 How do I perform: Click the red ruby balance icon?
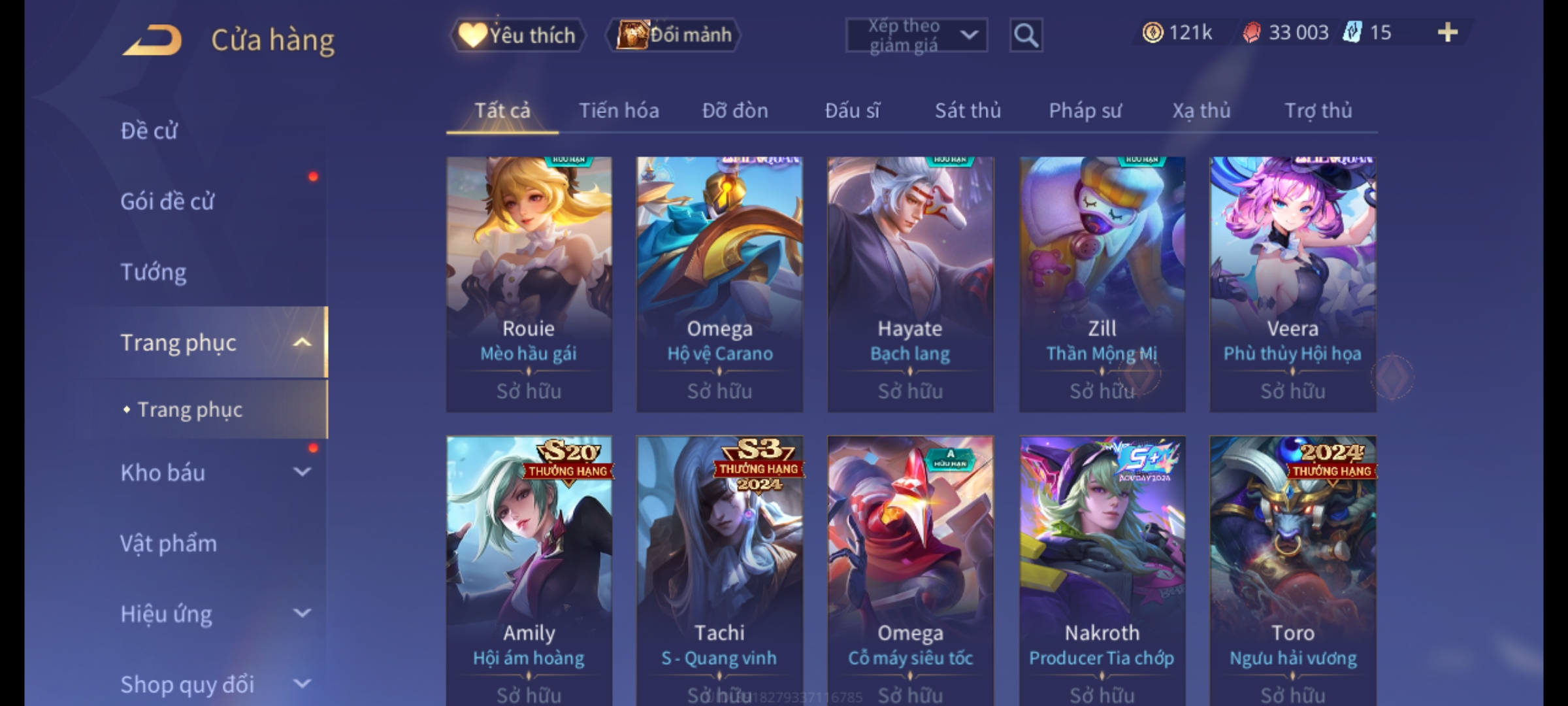point(1251,33)
